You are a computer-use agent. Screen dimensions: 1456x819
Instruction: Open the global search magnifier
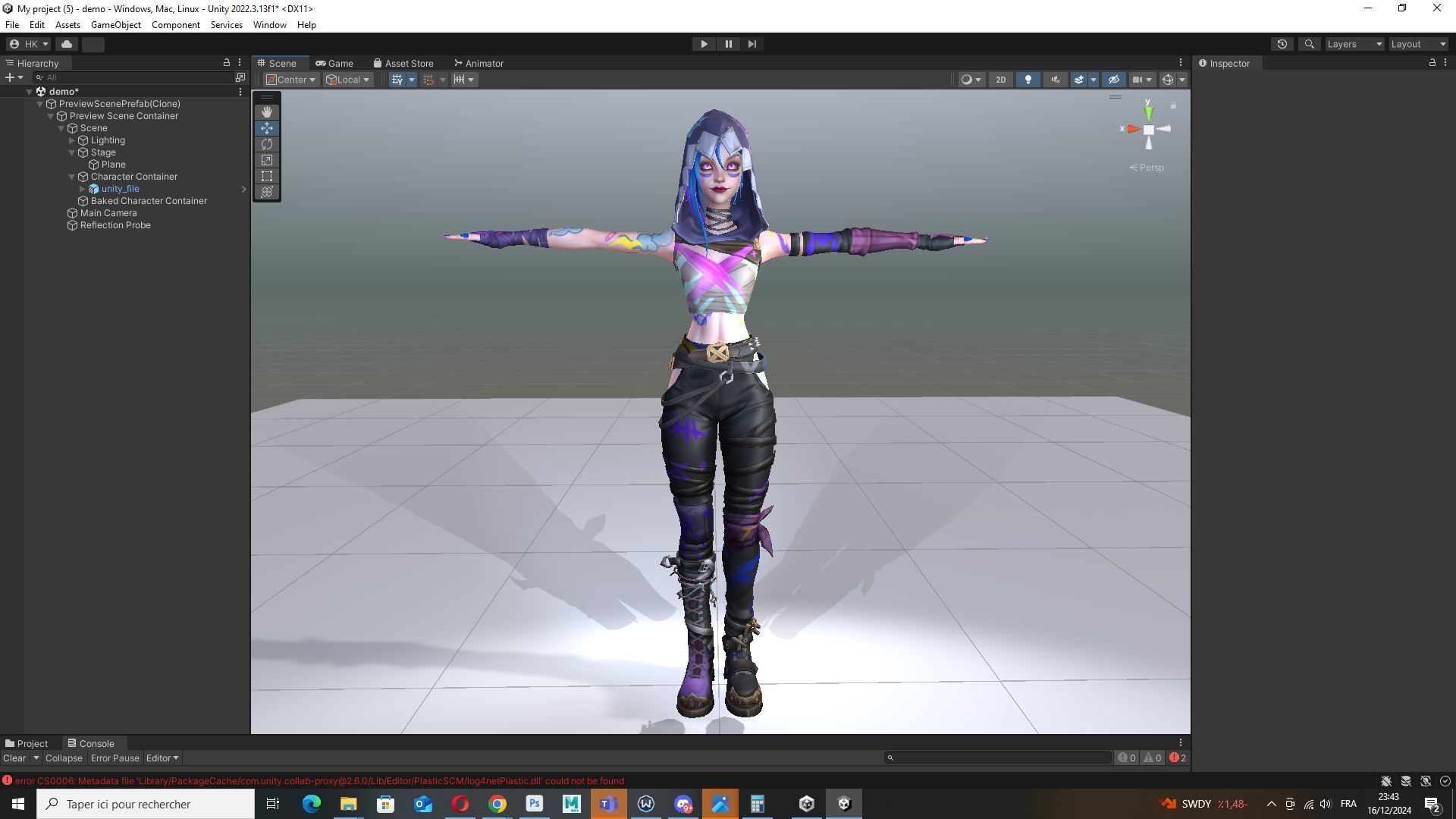[x=1310, y=44]
